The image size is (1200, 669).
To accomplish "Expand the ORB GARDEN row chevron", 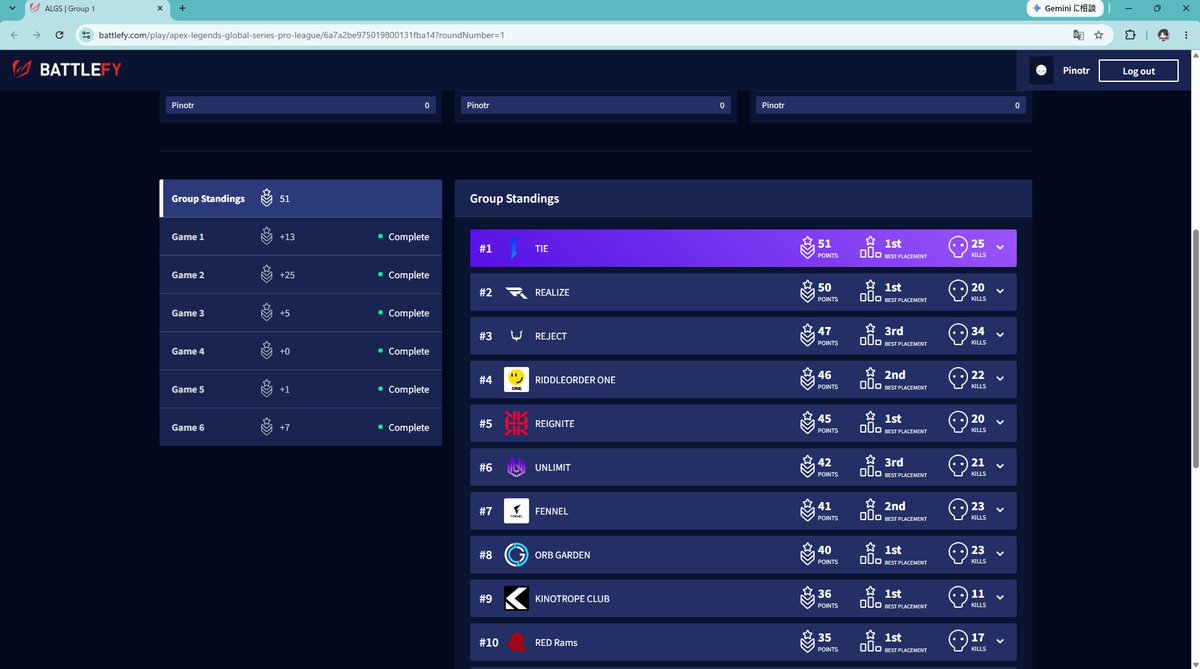I will click(1000, 555).
